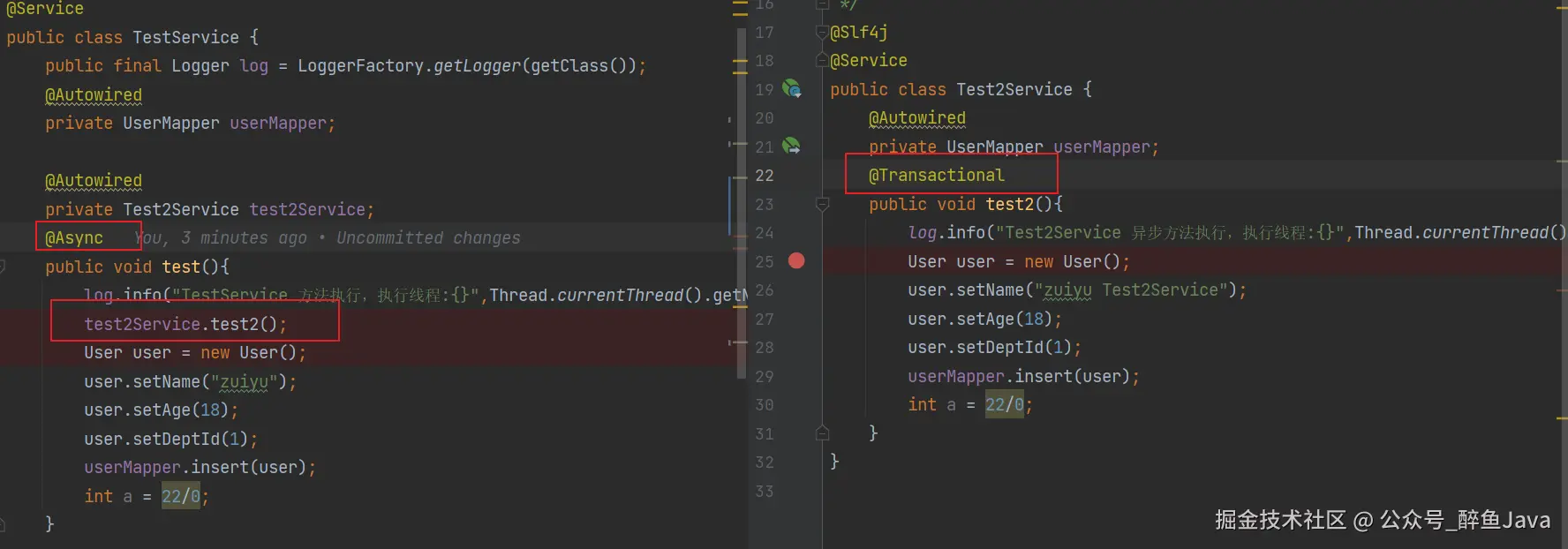Click line number 22 in the gutter
Viewport: 1568px width, 549px height.
click(x=765, y=176)
